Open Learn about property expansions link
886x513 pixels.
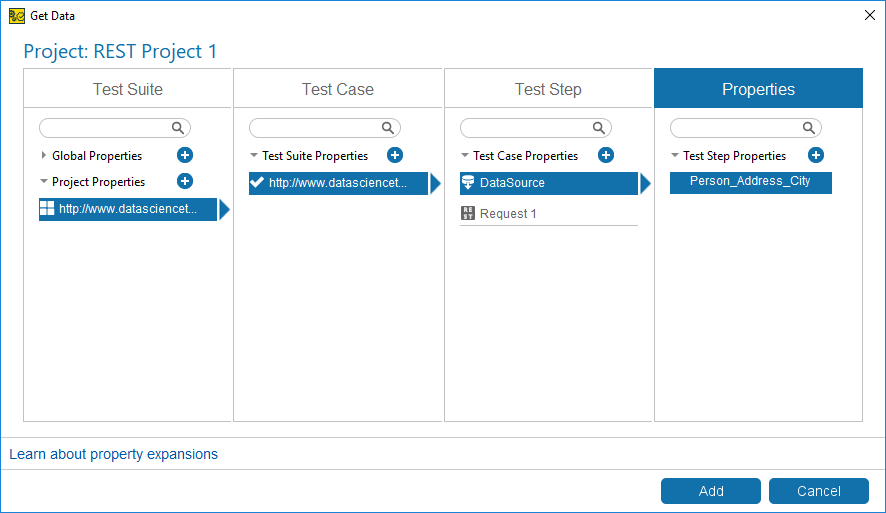(113, 454)
